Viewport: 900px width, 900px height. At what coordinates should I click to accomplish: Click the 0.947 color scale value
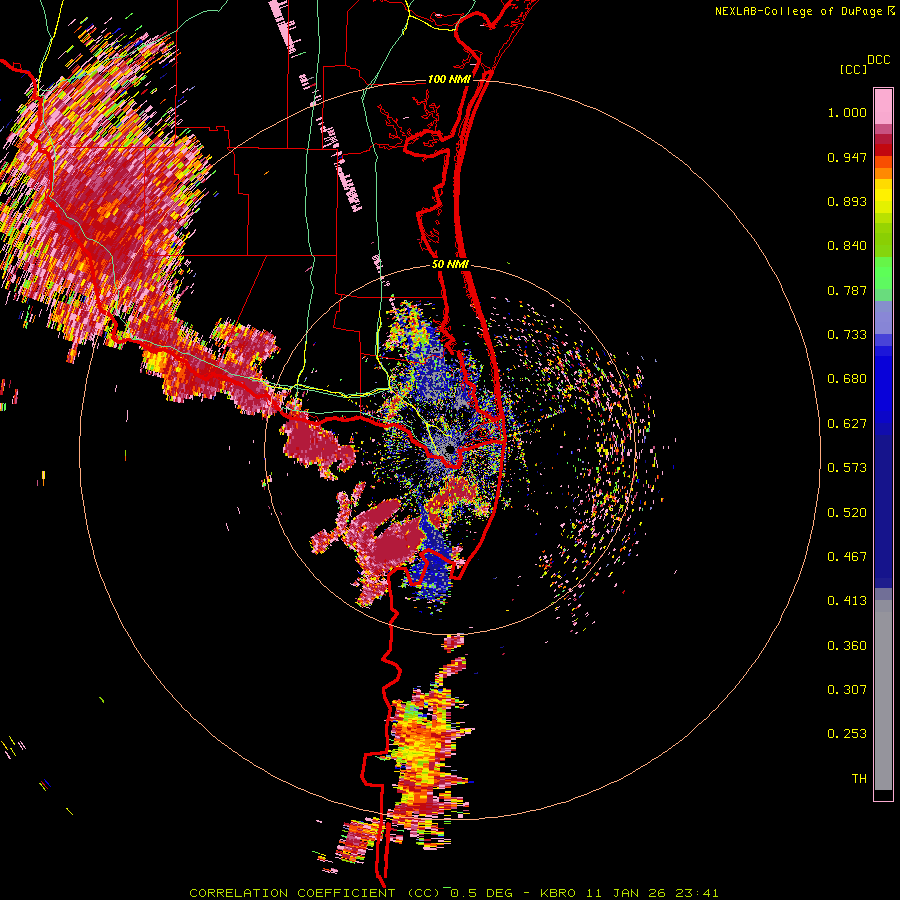(847, 157)
